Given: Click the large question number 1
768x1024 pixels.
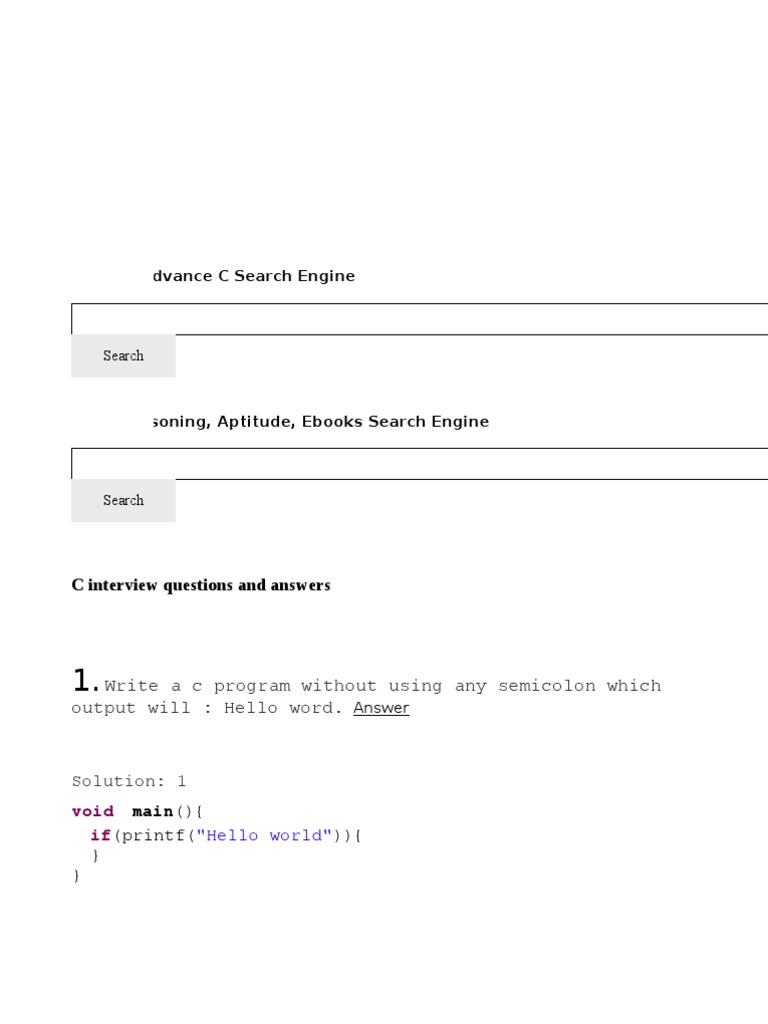Looking at the screenshot, I should pos(83,682).
